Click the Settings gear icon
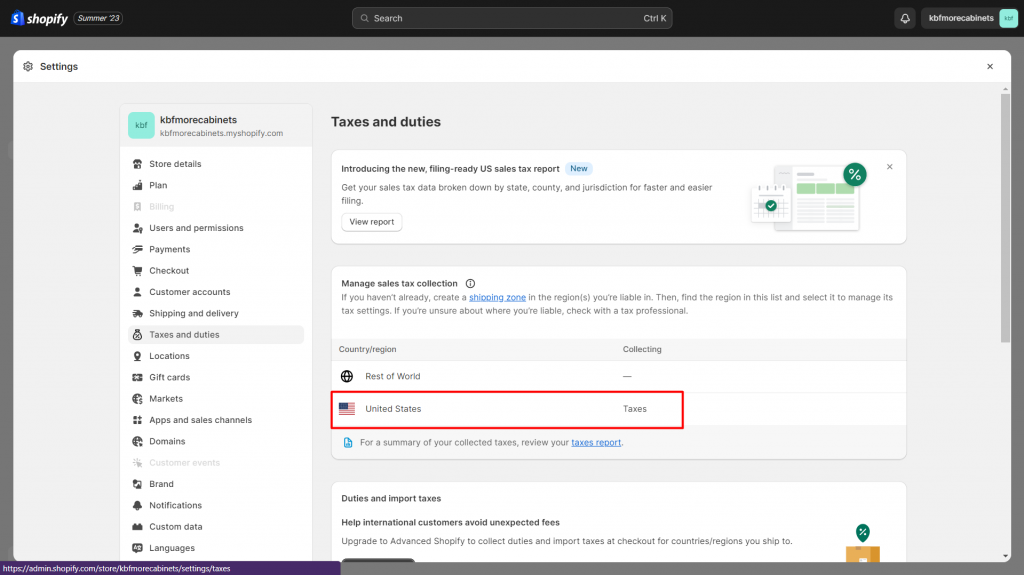The height and width of the screenshot is (575, 1024). click(x=28, y=67)
